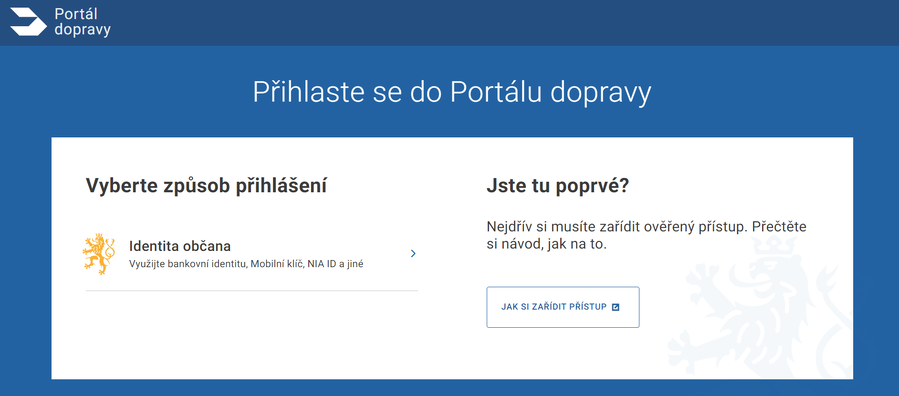Click the Portál dopravy arrow logo icon
Image resolution: width=899 pixels, height=396 pixels.
[x=28, y=22]
